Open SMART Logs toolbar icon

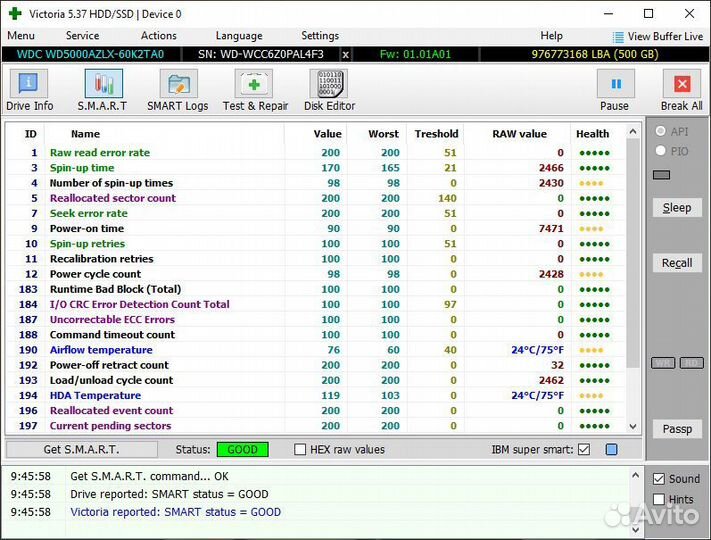[x=178, y=83]
